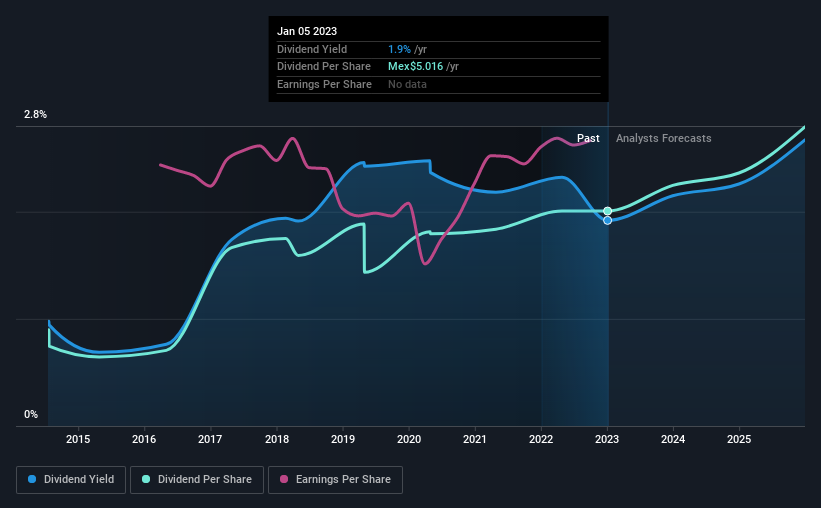Select the 2017 x-axis label

click(x=210, y=439)
